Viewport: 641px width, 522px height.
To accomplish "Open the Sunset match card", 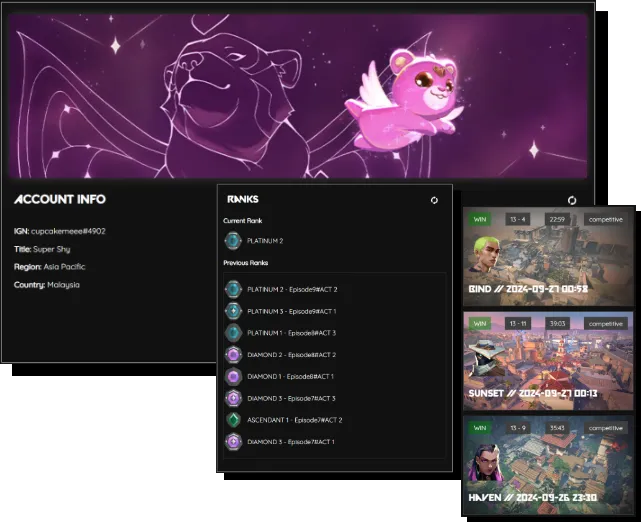I will [x=549, y=361].
